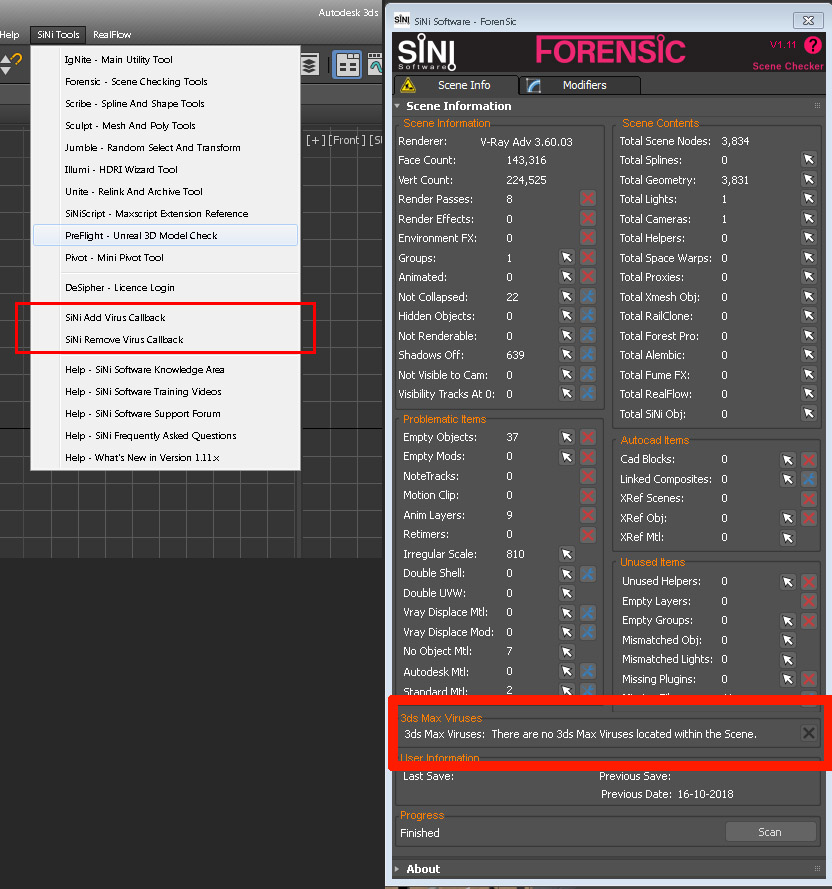Click blue fix icon for Not Collapsed
The image size is (832, 889).
588,297
